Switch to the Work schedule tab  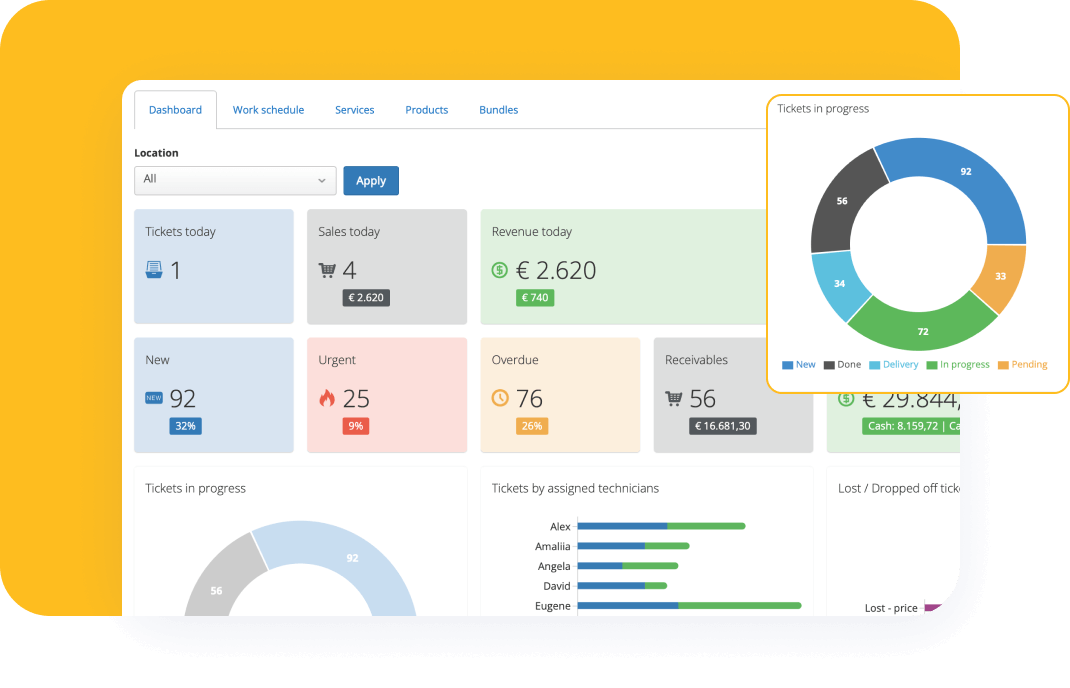268,109
